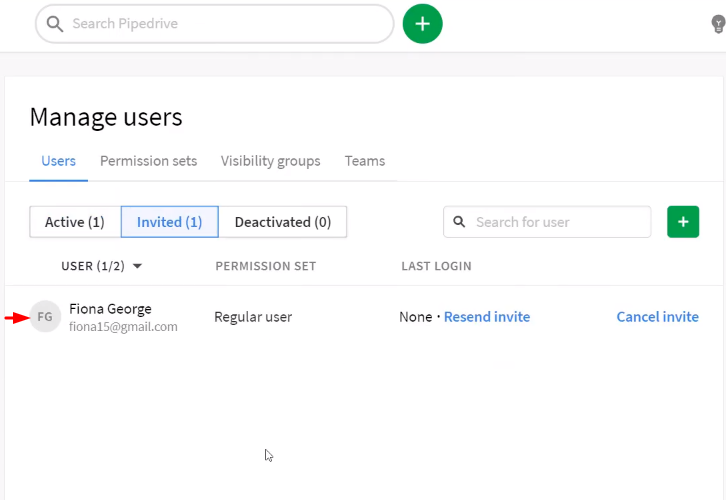Click the Resend invite link
726x500 pixels.
pyautogui.click(x=487, y=317)
